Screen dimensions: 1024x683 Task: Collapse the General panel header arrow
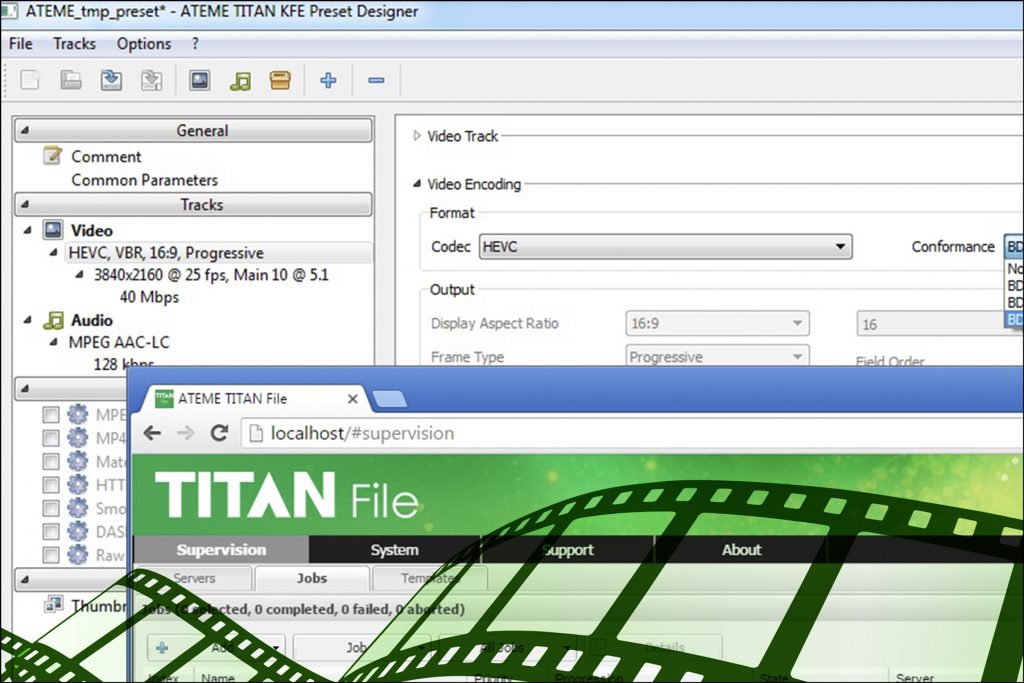point(24,131)
